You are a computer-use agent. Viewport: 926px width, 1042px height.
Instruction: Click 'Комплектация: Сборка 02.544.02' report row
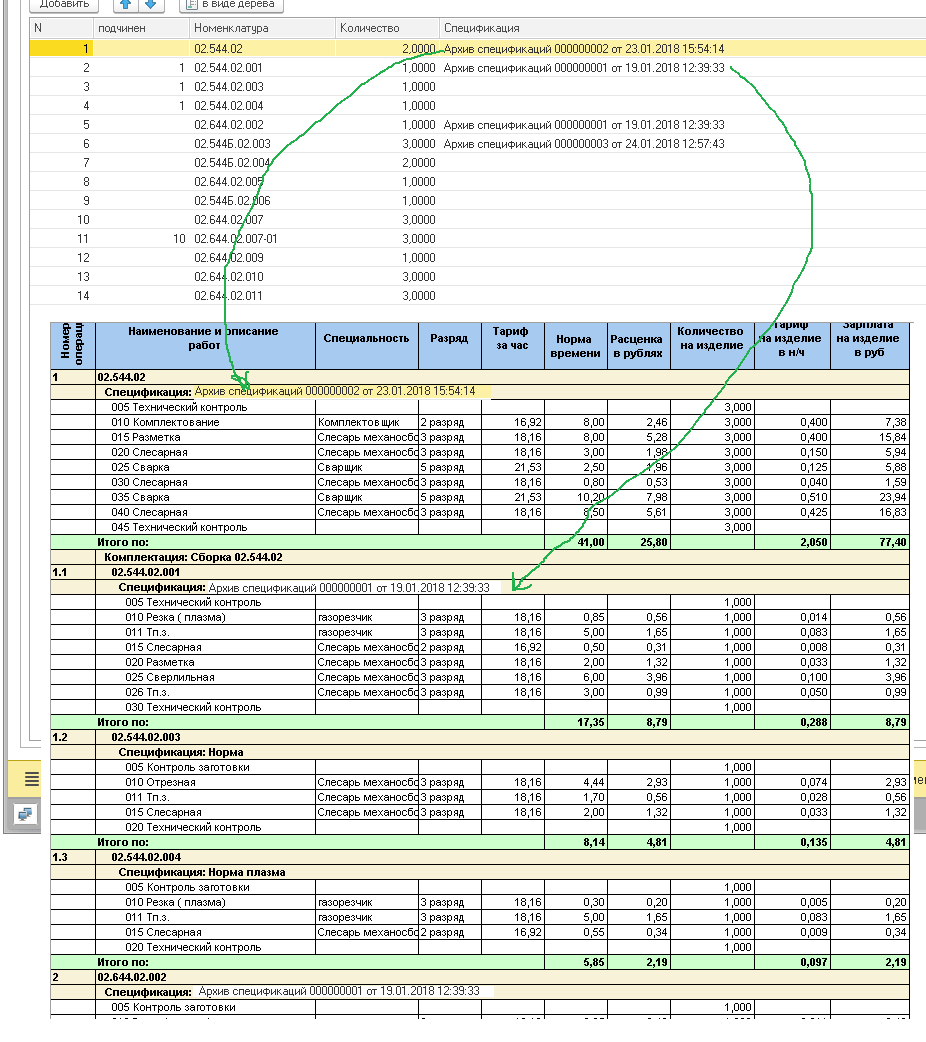pos(192,557)
